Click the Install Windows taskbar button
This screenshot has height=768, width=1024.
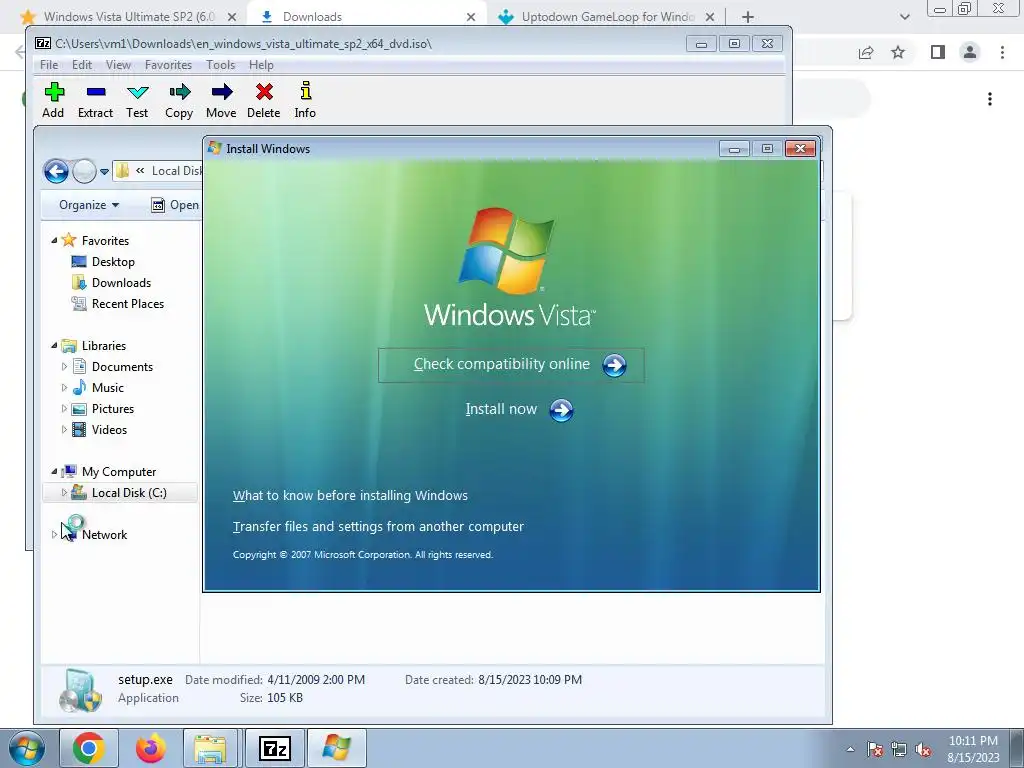coord(336,748)
